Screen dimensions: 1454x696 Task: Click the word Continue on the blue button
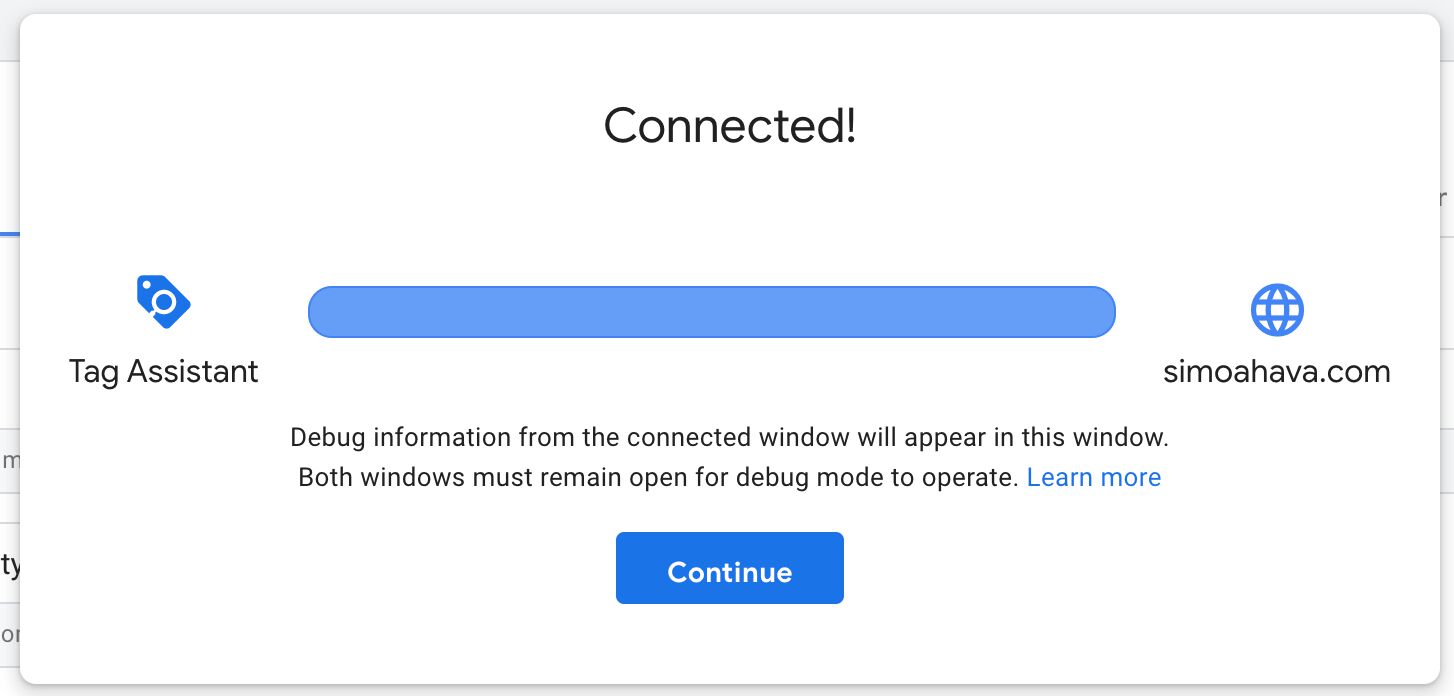point(729,572)
